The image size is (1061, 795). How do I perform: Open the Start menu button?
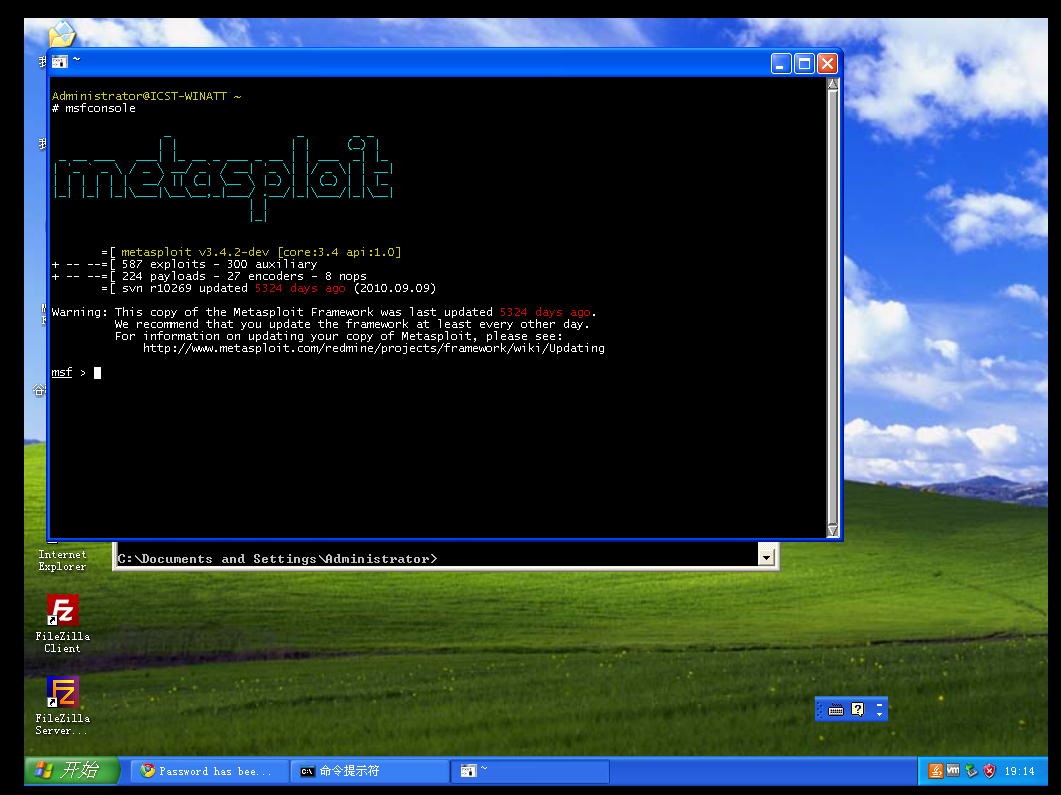(72, 771)
